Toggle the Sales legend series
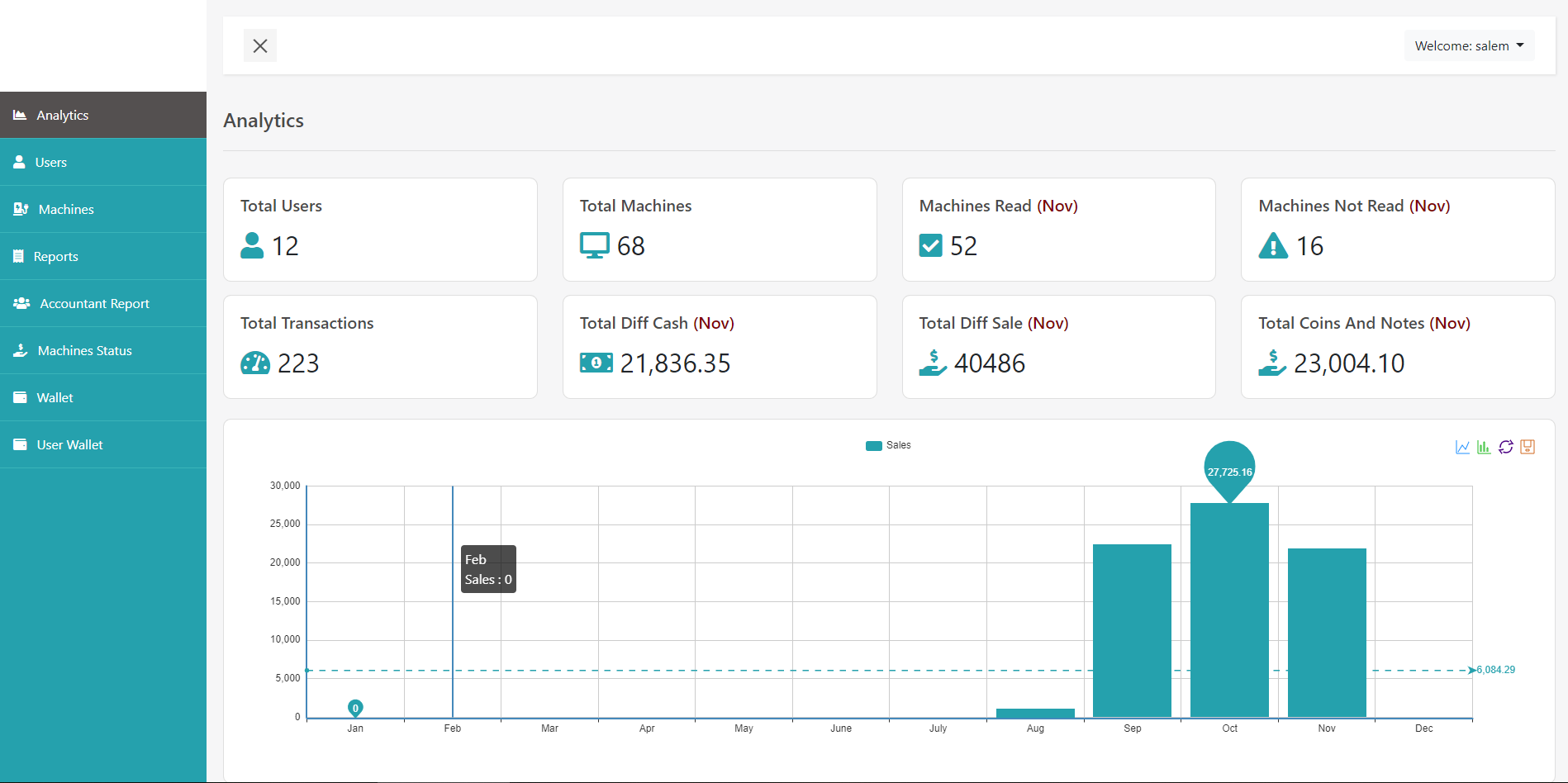Image resolution: width=1568 pixels, height=783 pixels. (x=888, y=446)
